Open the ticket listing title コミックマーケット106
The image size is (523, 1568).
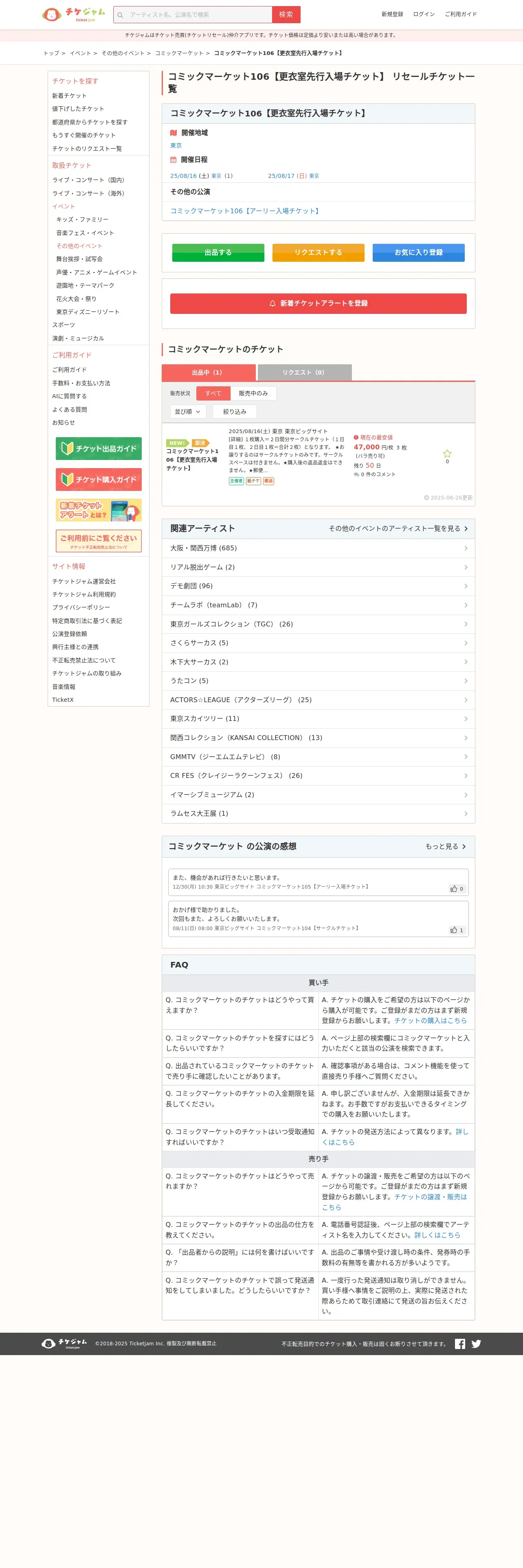coord(192,460)
